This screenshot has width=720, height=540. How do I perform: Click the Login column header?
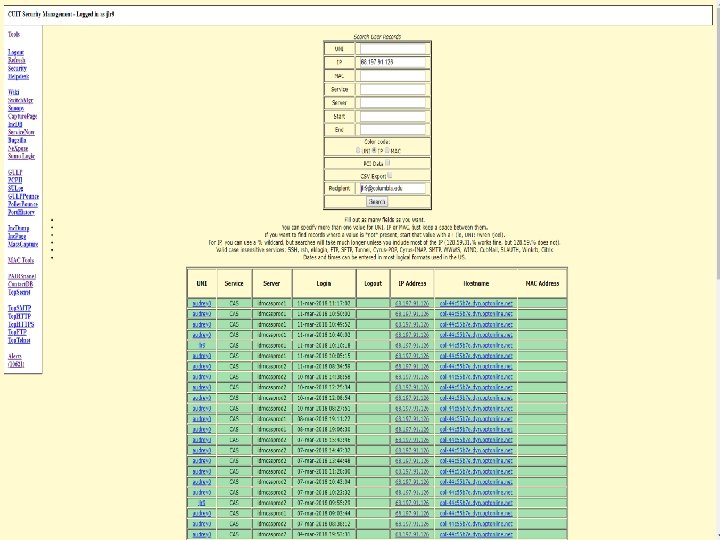324,283
